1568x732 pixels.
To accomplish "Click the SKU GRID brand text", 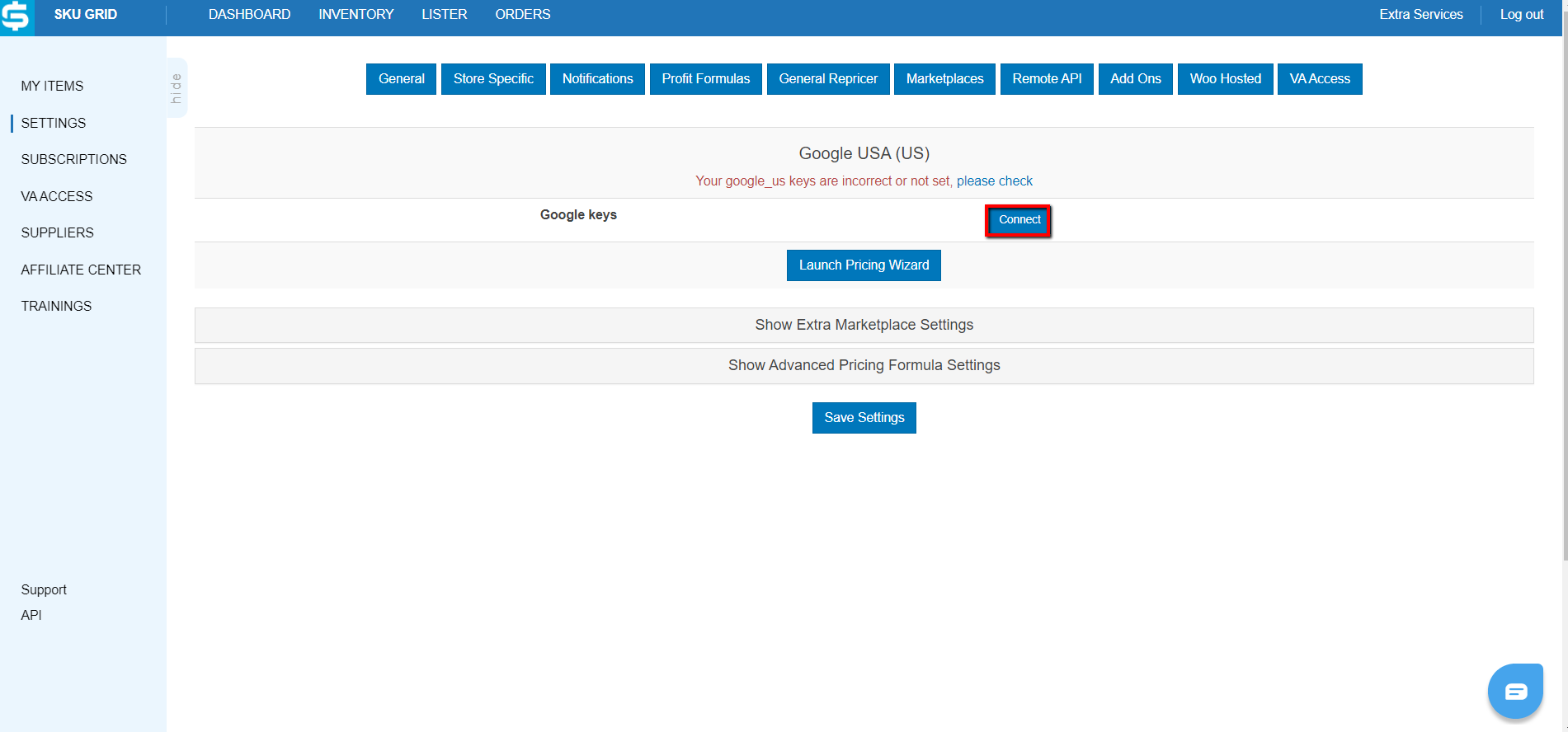I will 86,15.
